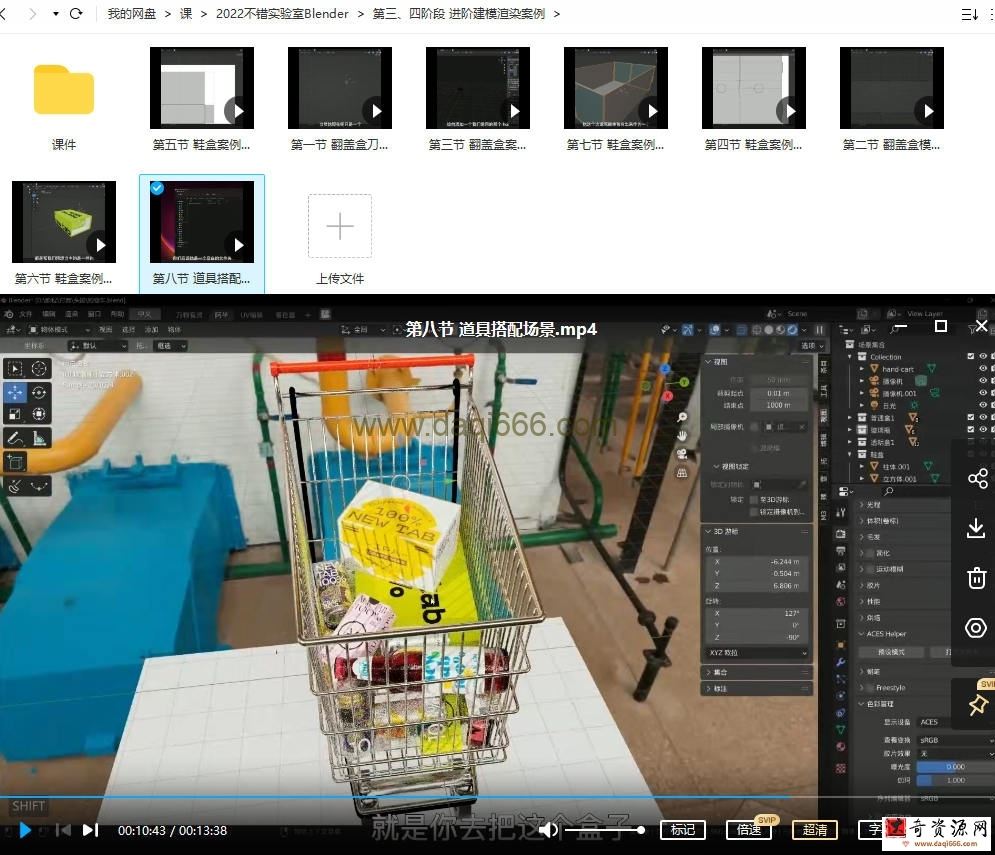995x855 pixels.
Task: Uncheck the selected 第八节 video checkbox
Action: point(157,188)
